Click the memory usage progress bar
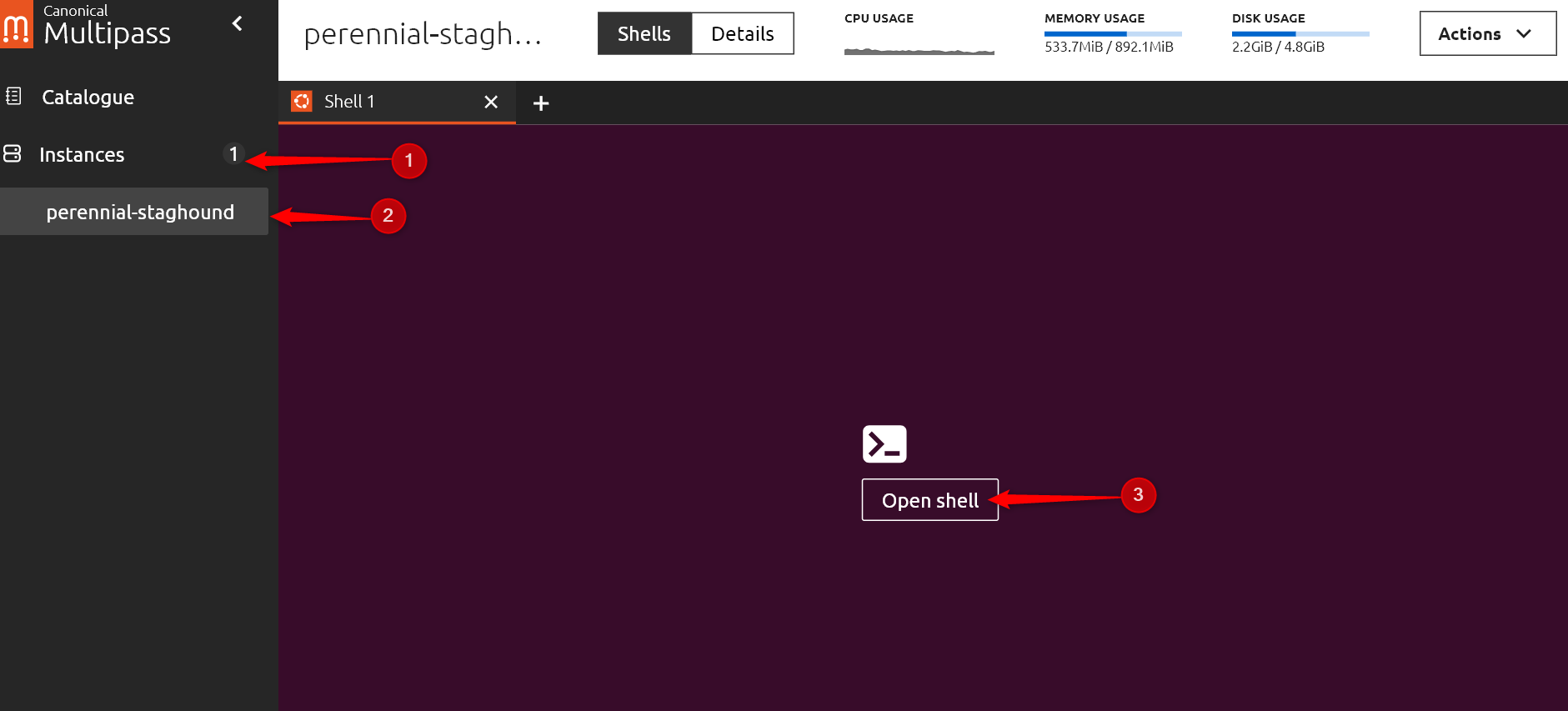The height and width of the screenshot is (711, 1568). tap(1113, 34)
